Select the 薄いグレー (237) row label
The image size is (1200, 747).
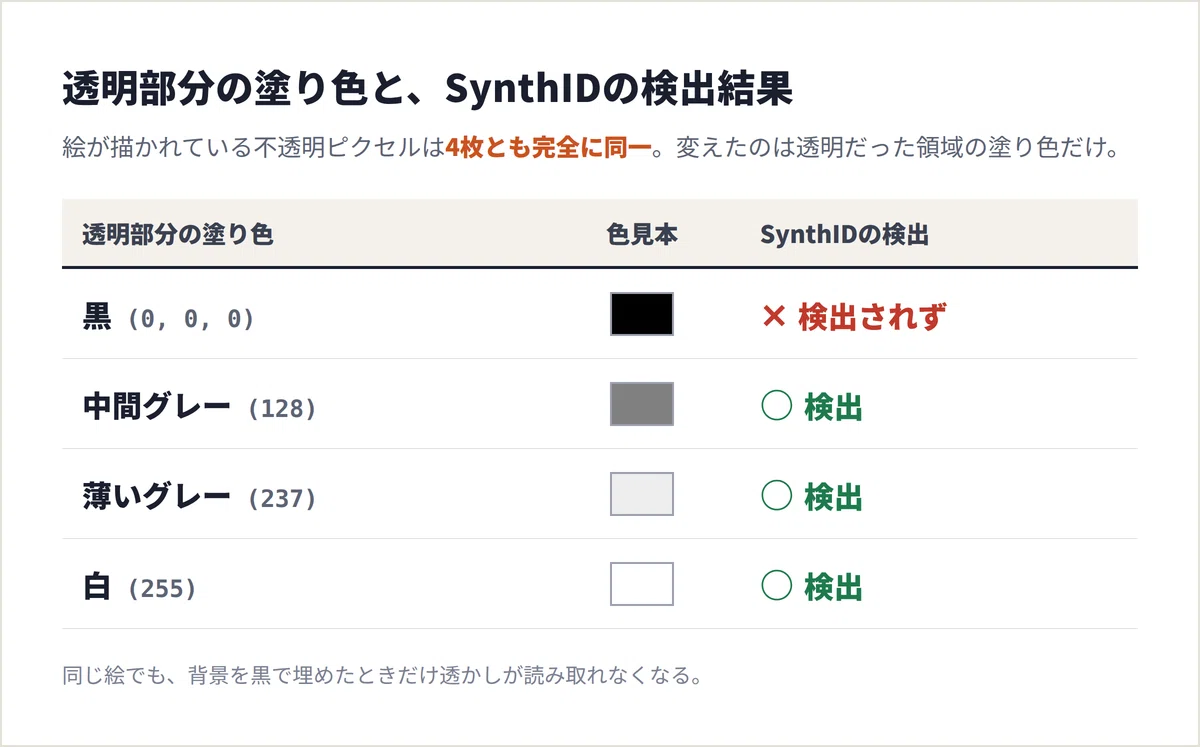[199, 497]
